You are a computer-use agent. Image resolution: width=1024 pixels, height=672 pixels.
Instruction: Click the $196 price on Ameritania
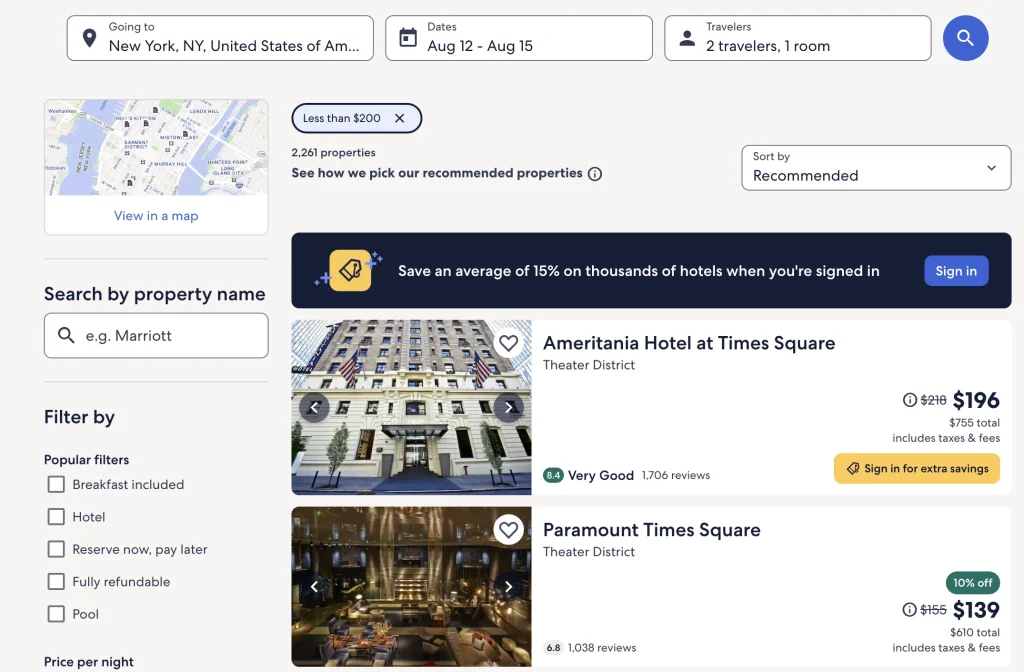[976, 400]
